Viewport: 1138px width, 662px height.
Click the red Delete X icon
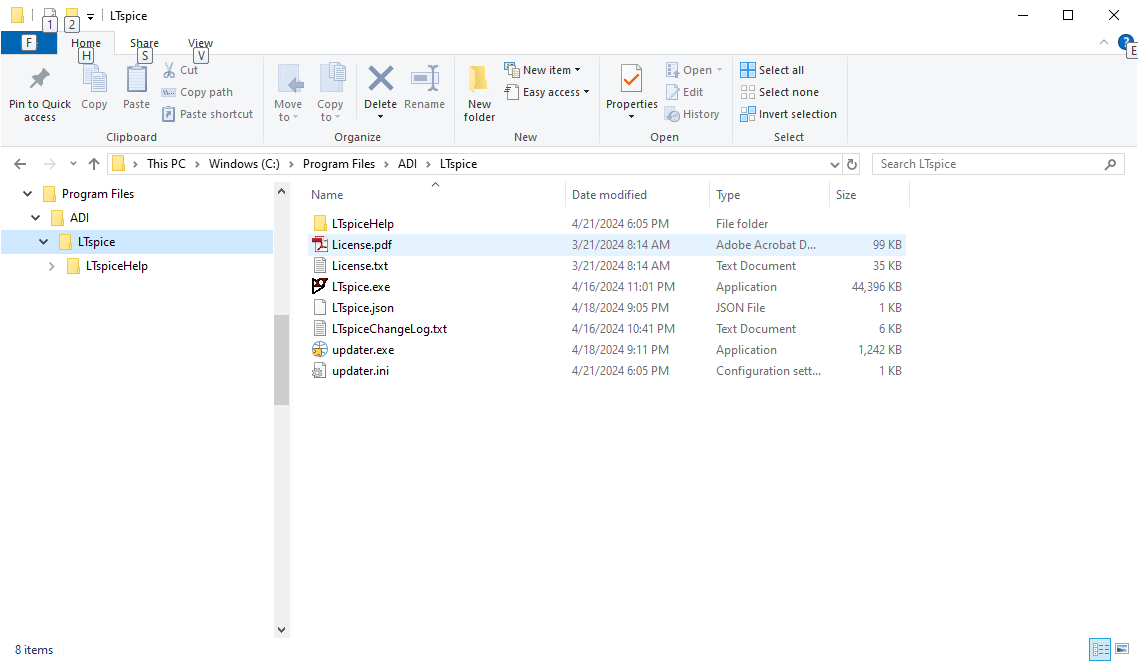380,78
